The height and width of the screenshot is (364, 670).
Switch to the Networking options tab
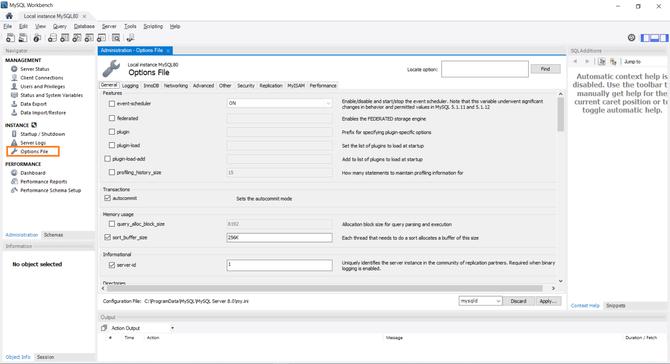click(176, 85)
